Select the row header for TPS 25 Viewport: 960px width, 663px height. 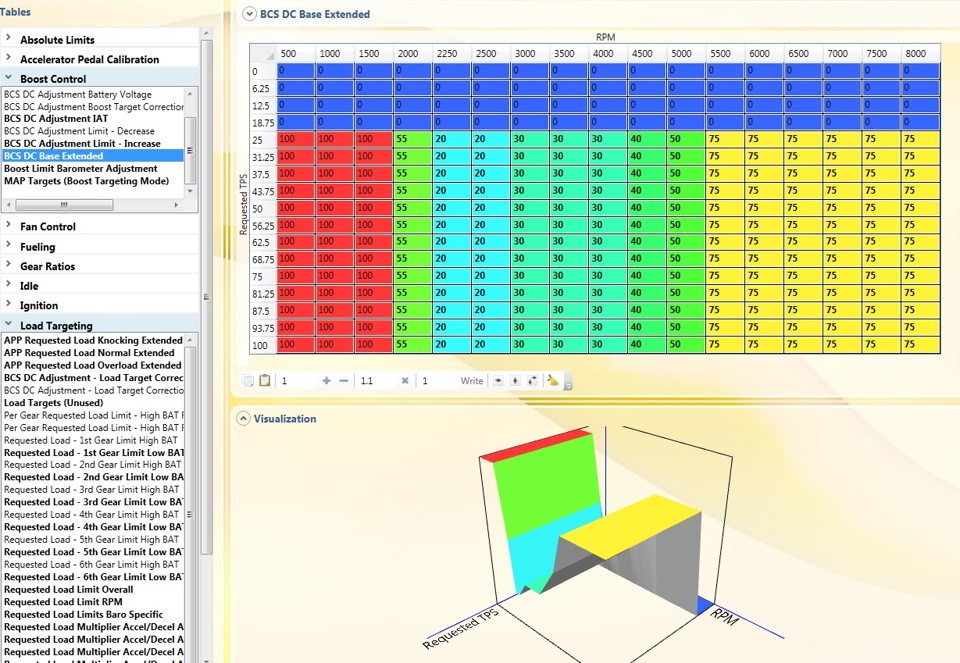[x=263, y=140]
